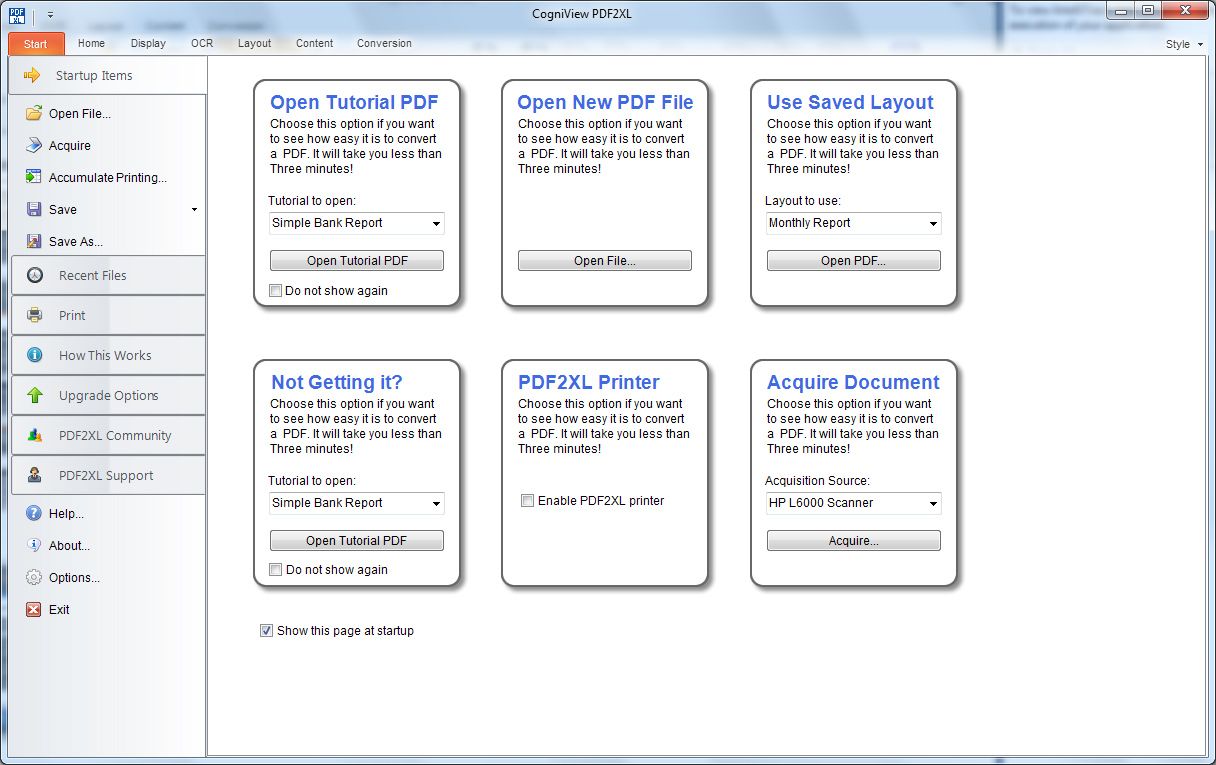Click the Acquire Document heading
Image resolution: width=1216 pixels, height=765 pixels.
point(853,382)
